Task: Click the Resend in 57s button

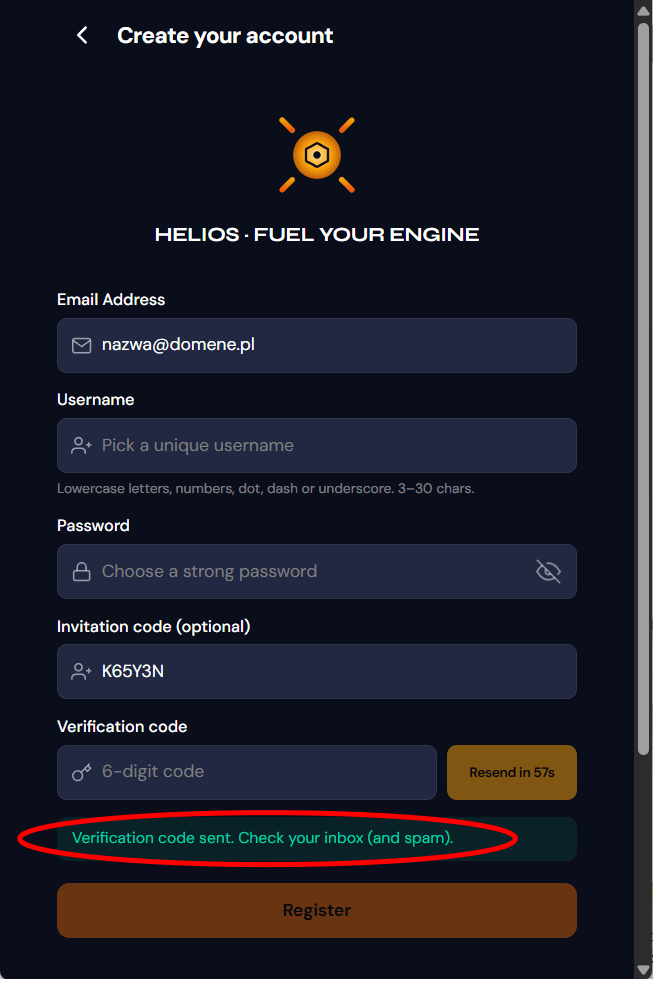Action: pos(512,772)
